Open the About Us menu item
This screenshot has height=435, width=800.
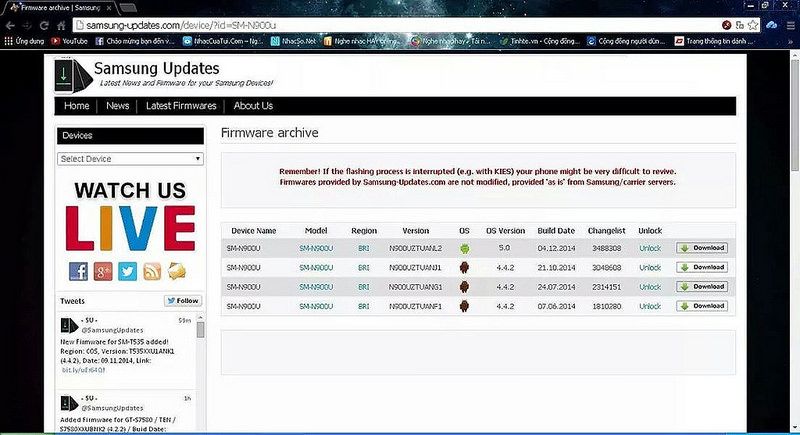point(253,106)
